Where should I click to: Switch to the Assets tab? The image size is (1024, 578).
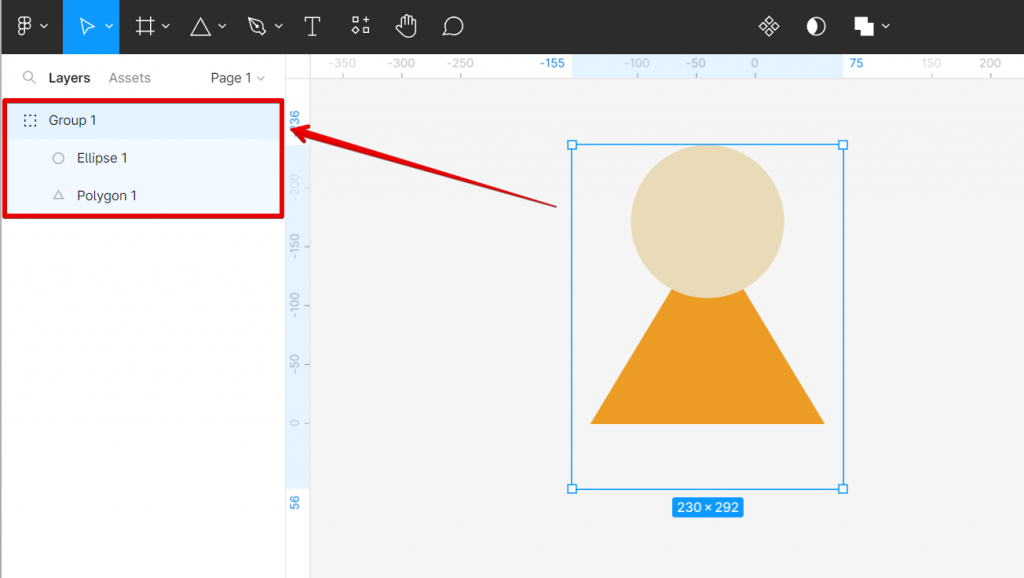click(130, 78)
